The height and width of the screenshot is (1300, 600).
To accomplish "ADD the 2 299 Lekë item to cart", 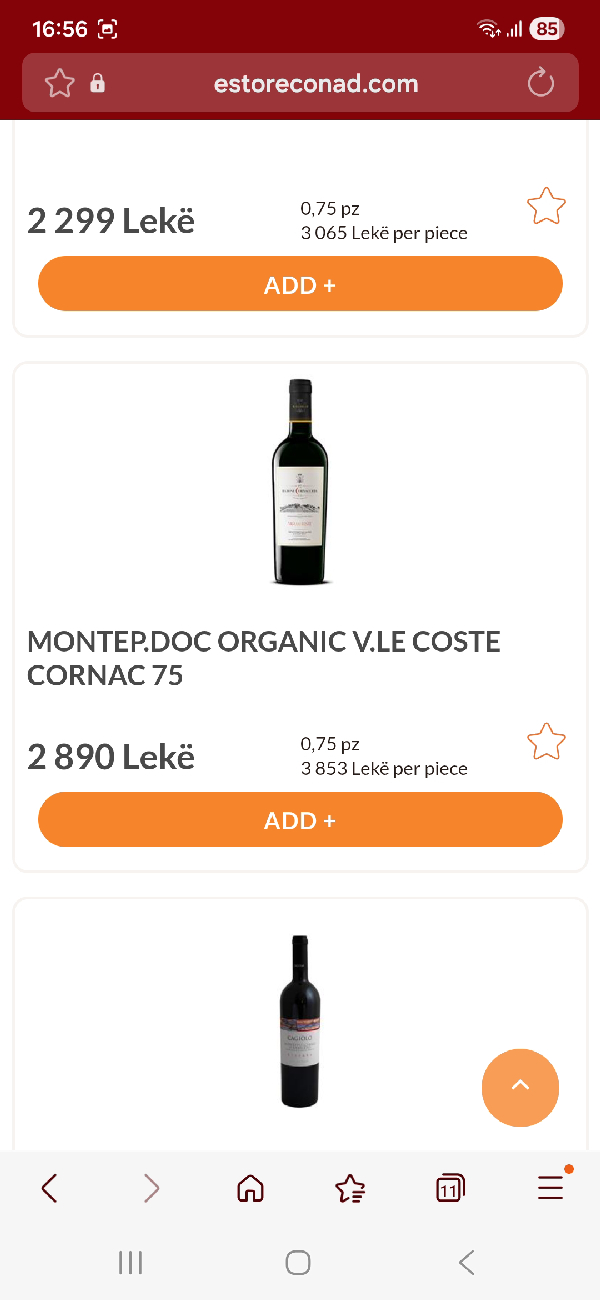I will pos(300,284).
